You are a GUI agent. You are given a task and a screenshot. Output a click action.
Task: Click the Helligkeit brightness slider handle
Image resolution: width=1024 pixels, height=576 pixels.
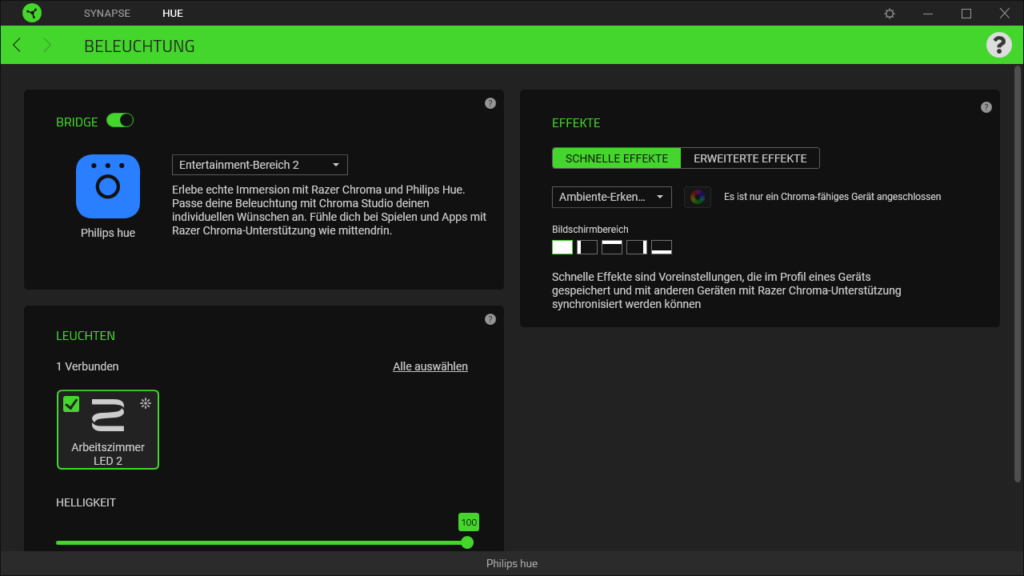467,542
